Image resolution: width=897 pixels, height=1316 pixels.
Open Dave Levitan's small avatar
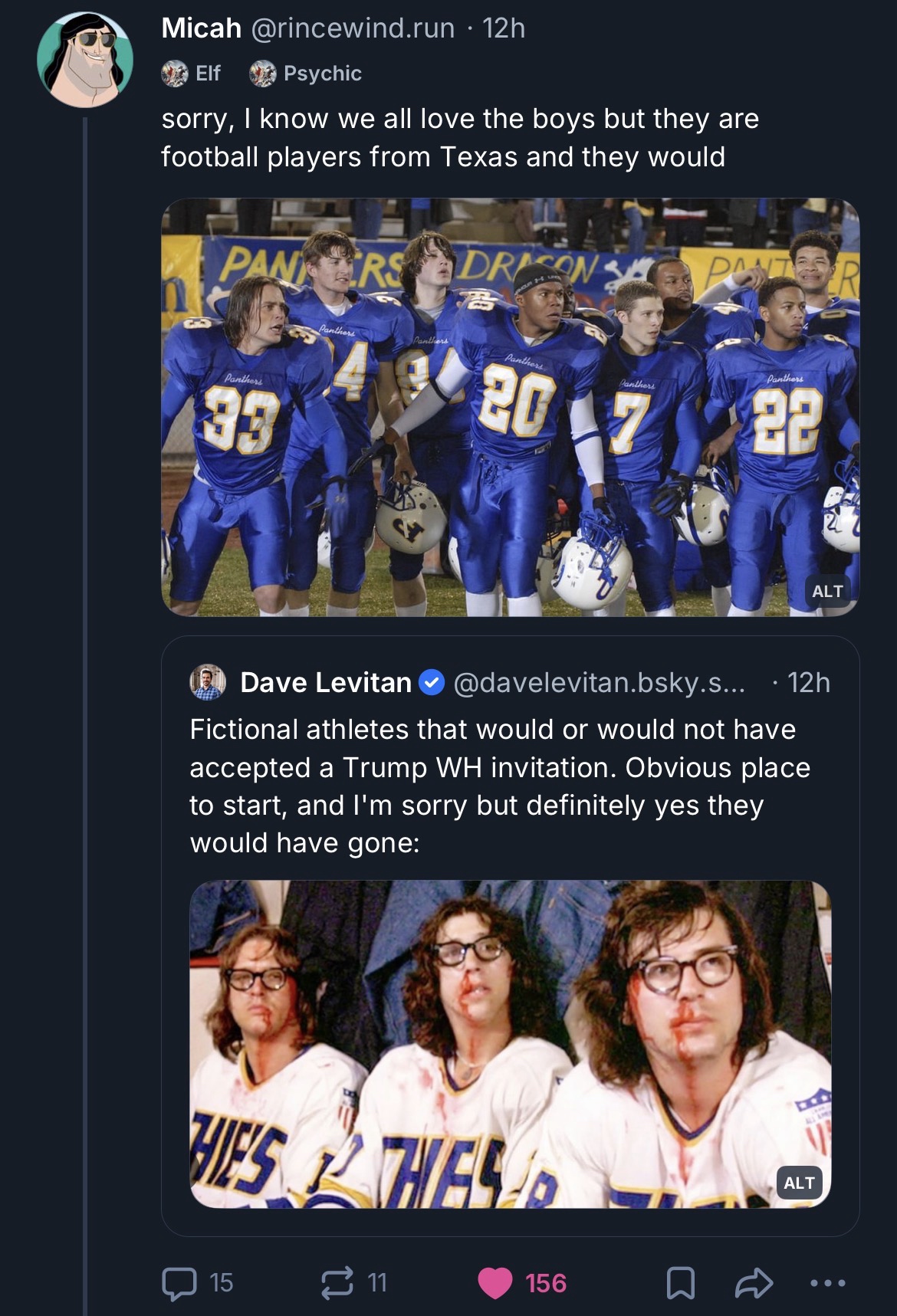tap(208, 682)
